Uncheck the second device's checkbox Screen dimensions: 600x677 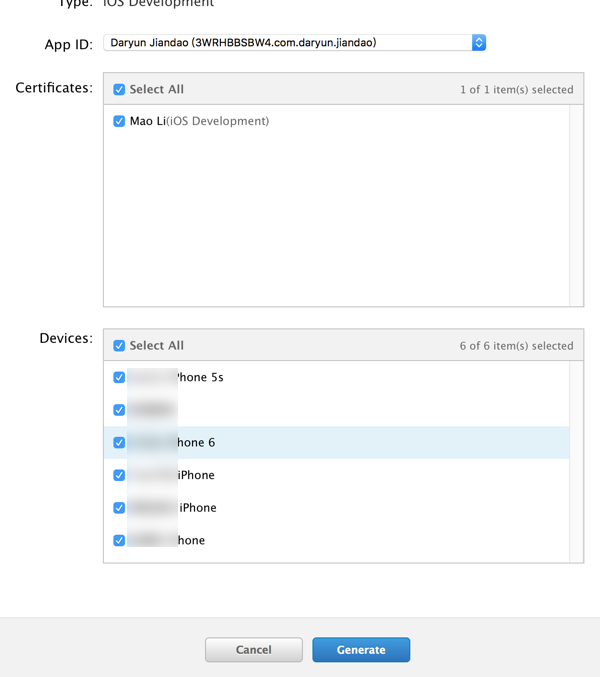[119, 410]
